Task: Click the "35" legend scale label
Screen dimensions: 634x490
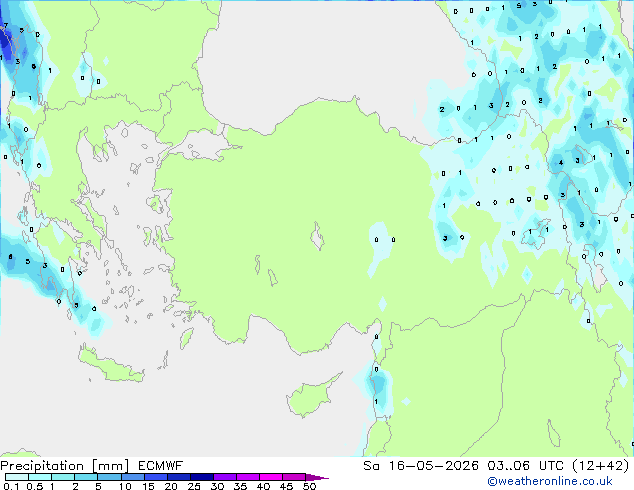Action: [x=240, y=486]
